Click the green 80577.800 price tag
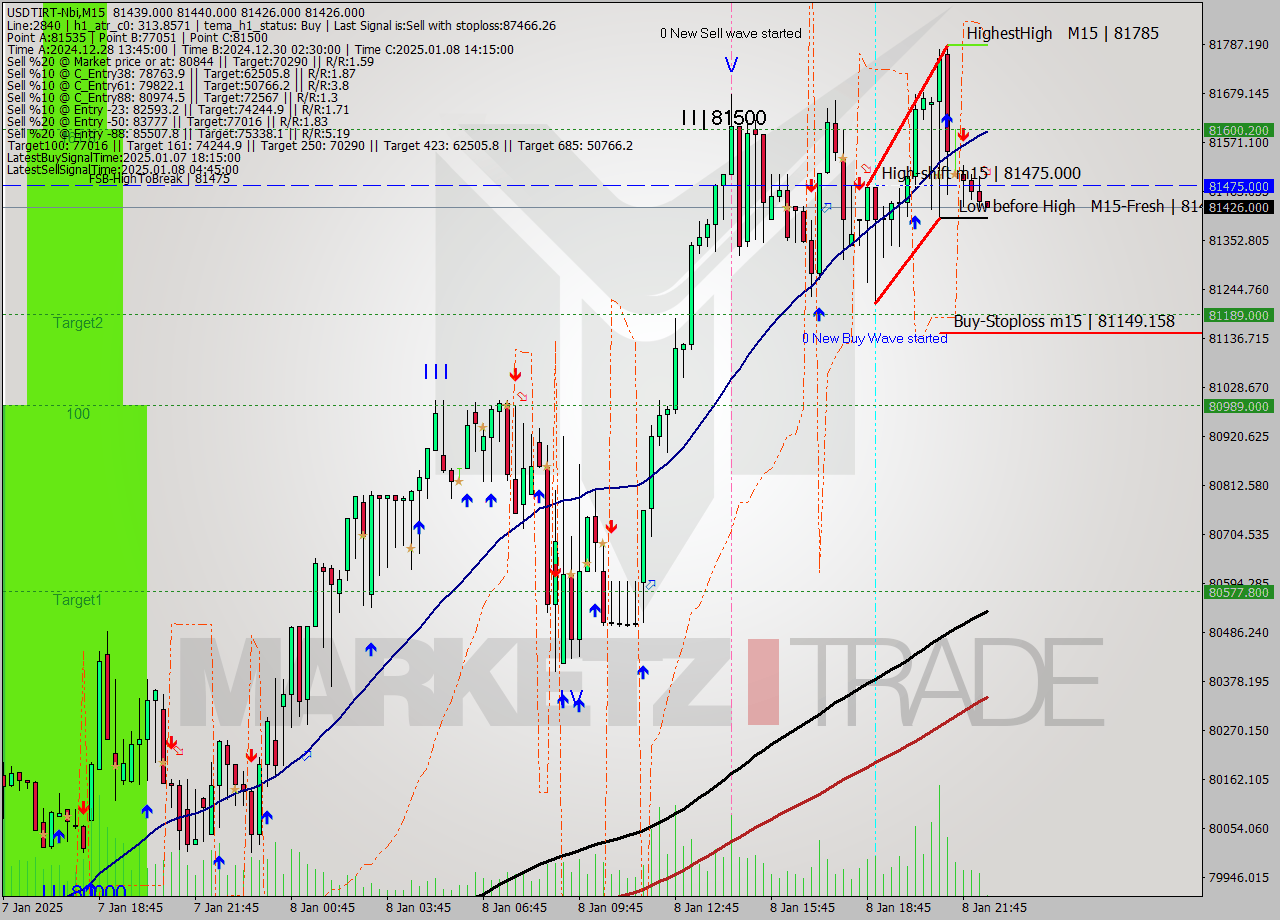This screenshot has width=1280, height=920. click(1239, 592)
